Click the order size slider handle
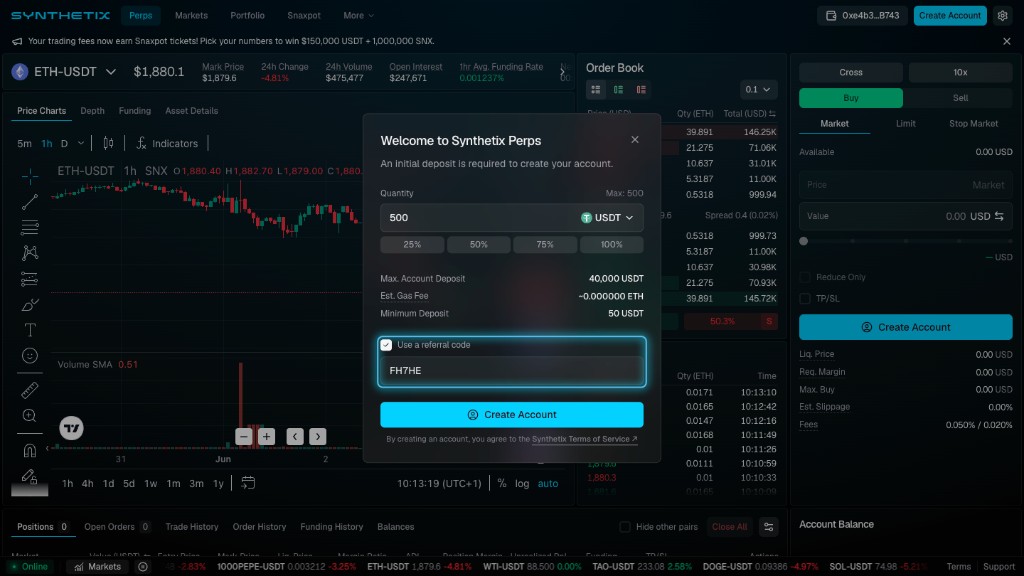The width and height of the screenshot is (1024, 576). coord(804,241)
